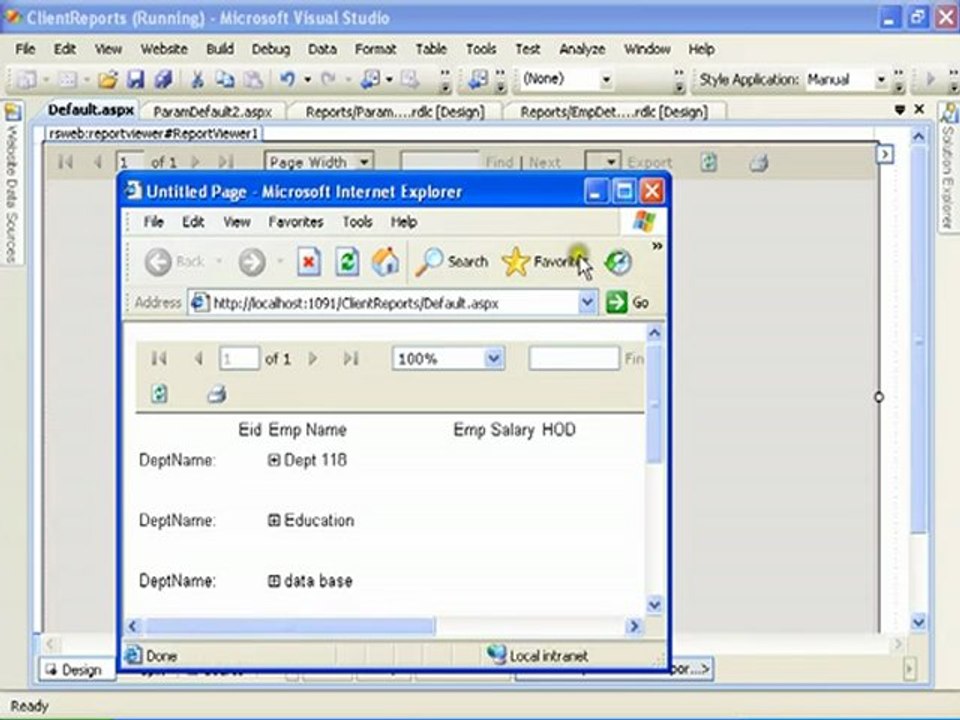Image resolution: width=960 pixels, height=720 pixels.
Task: Switch to Reports/EmpDet....rdlc [Design] tab
Action: tap(614, 112)
